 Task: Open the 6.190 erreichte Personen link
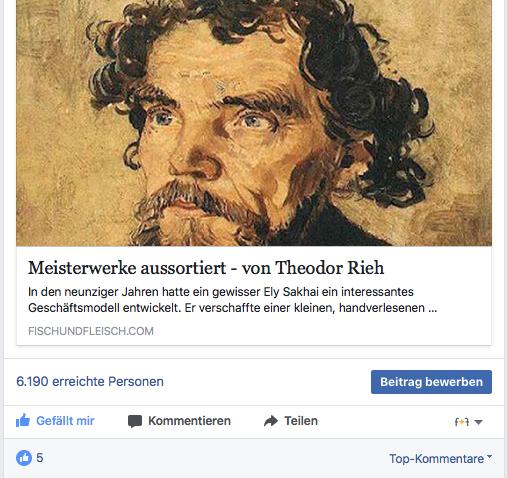coord(90,381)
